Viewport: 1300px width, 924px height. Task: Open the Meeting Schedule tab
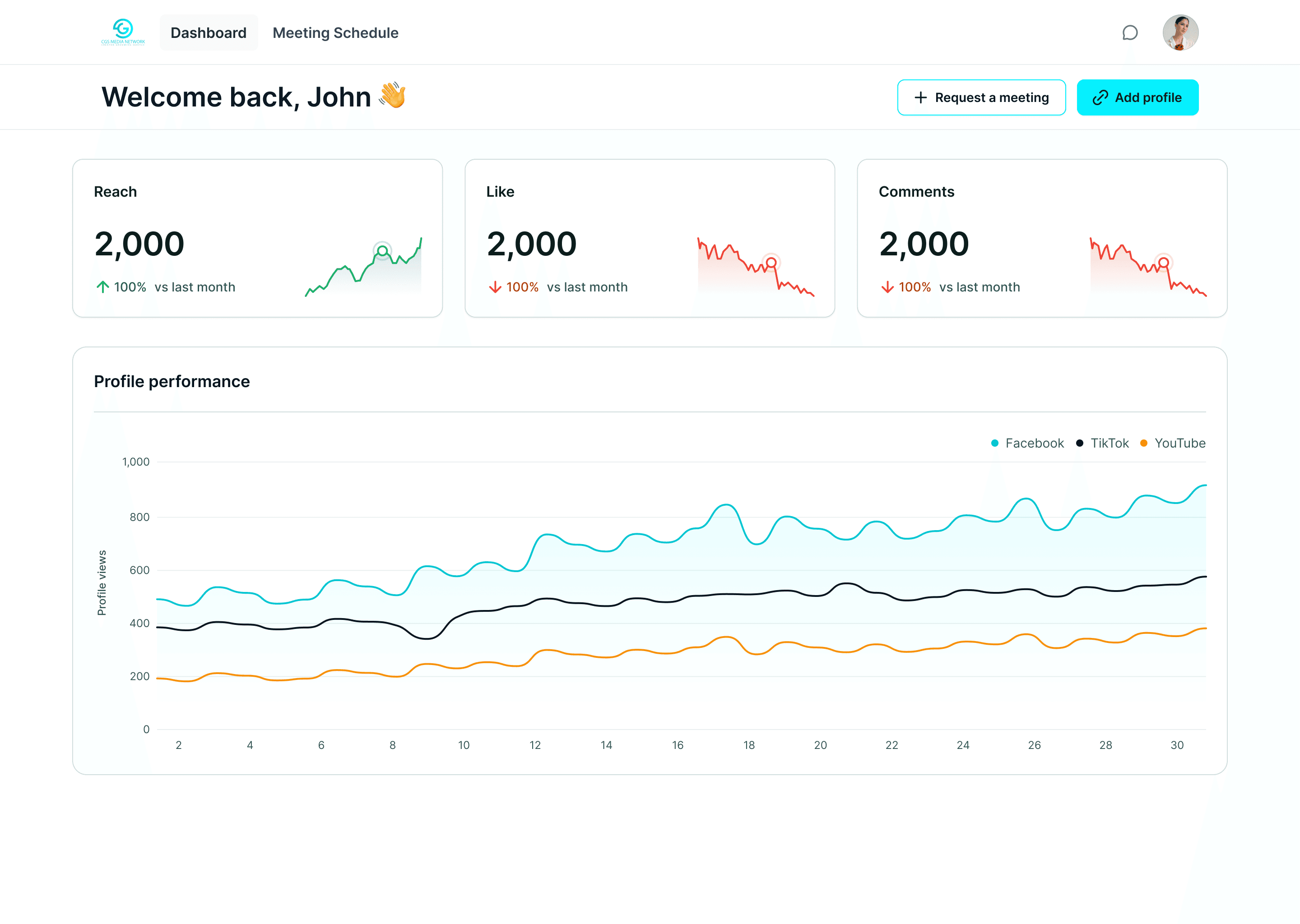pyautogui.click(x=335, y=33)
